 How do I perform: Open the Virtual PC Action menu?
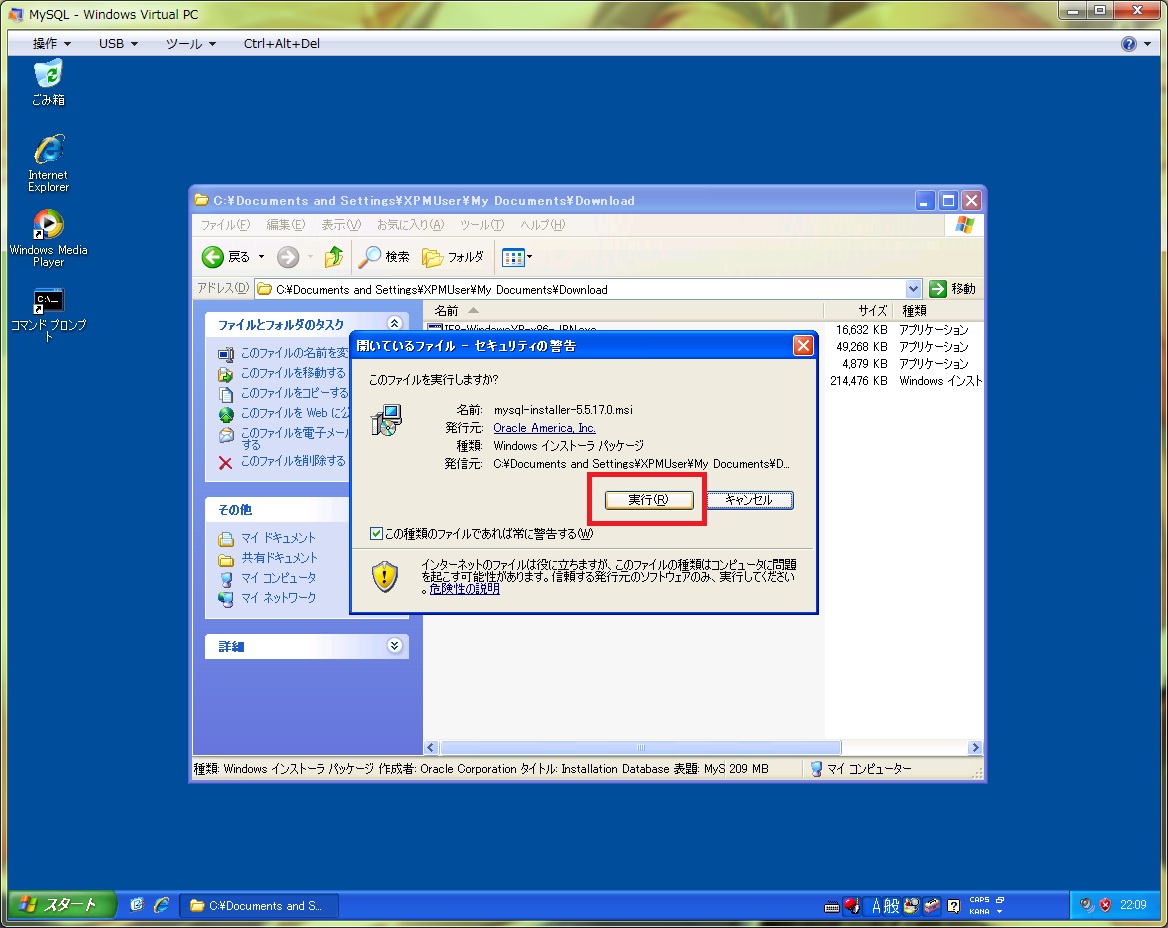(51, 44)
